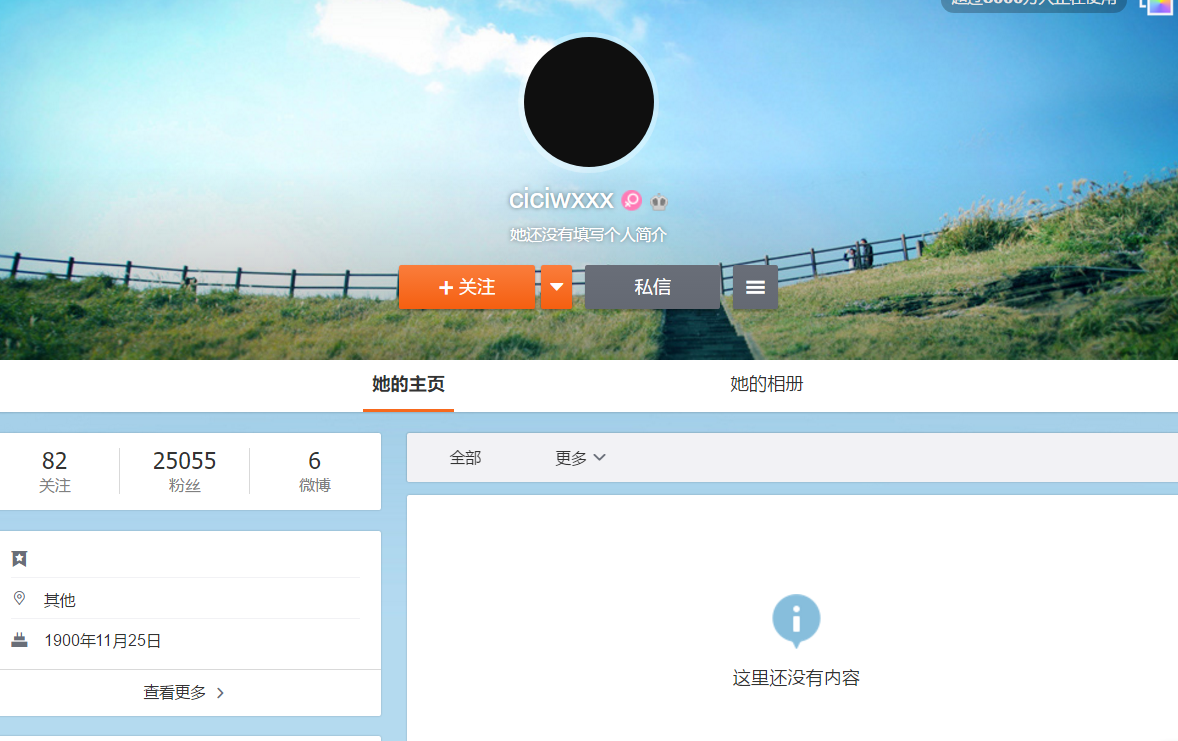Follow ciciwxxx with the 关注 button
This screenshot has width=1178, height=741.
467,287
